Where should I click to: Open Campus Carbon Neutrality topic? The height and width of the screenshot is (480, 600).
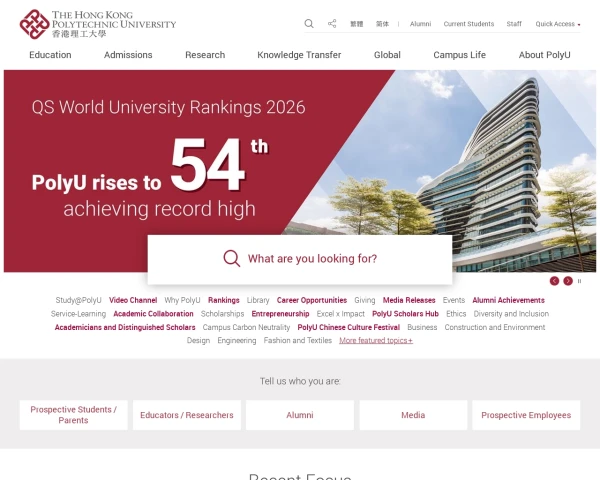pos(246,327)
